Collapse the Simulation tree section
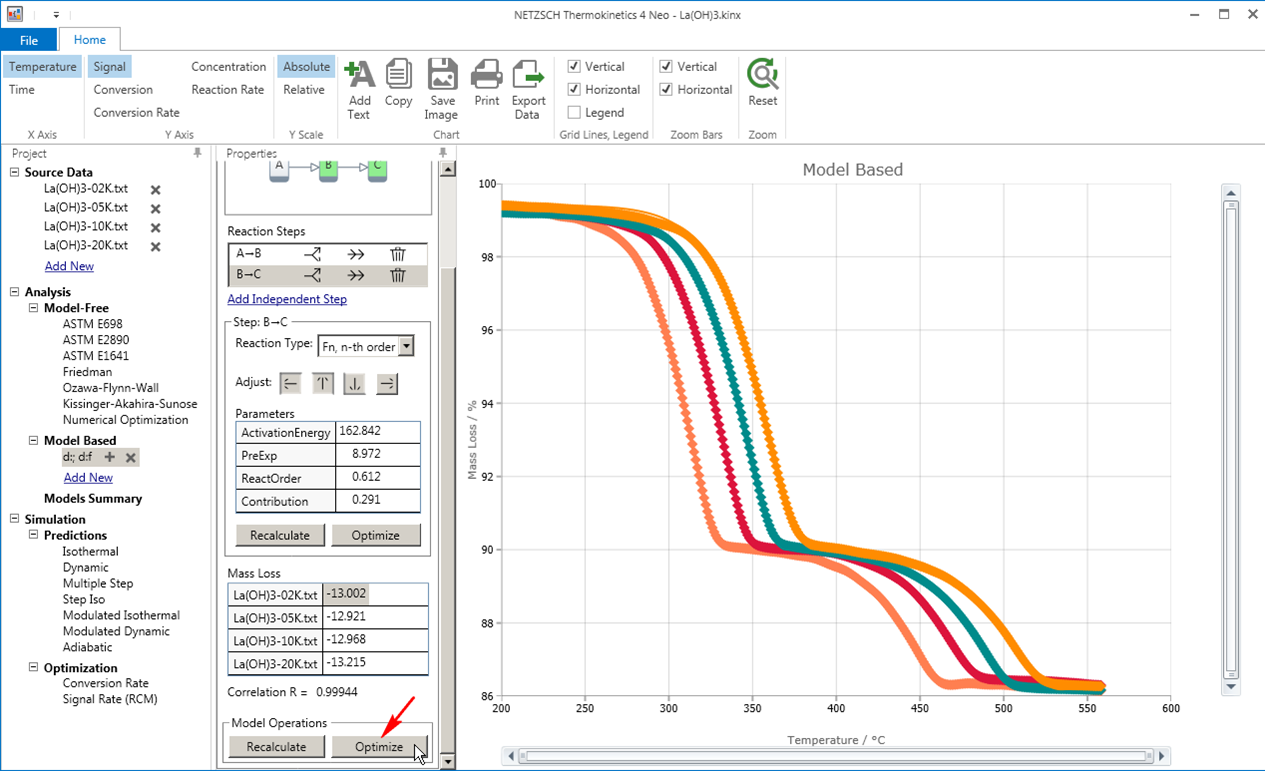1265x771 pixels. click(15, 519)
